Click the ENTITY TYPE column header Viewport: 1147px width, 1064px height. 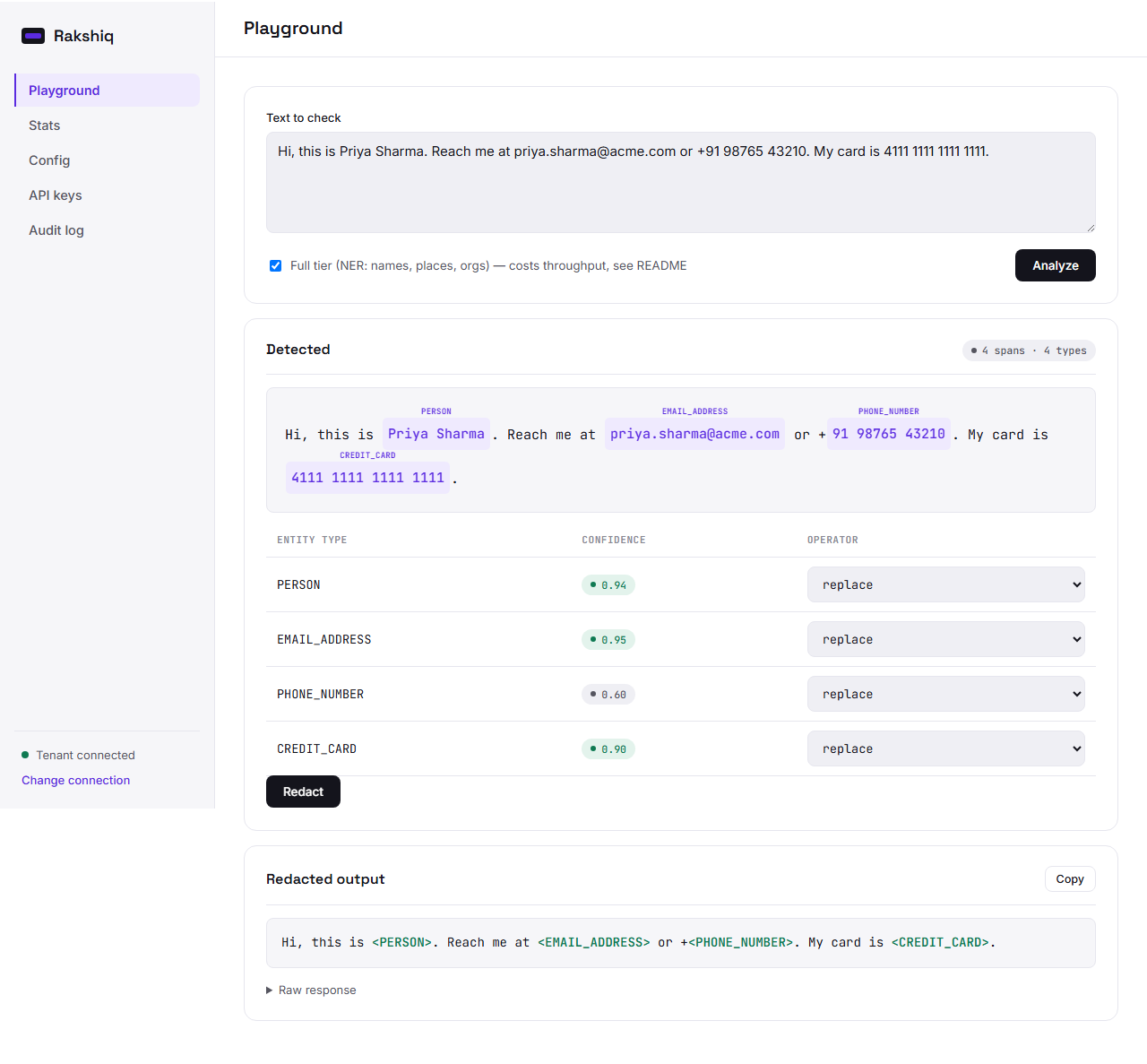point(312,540)
